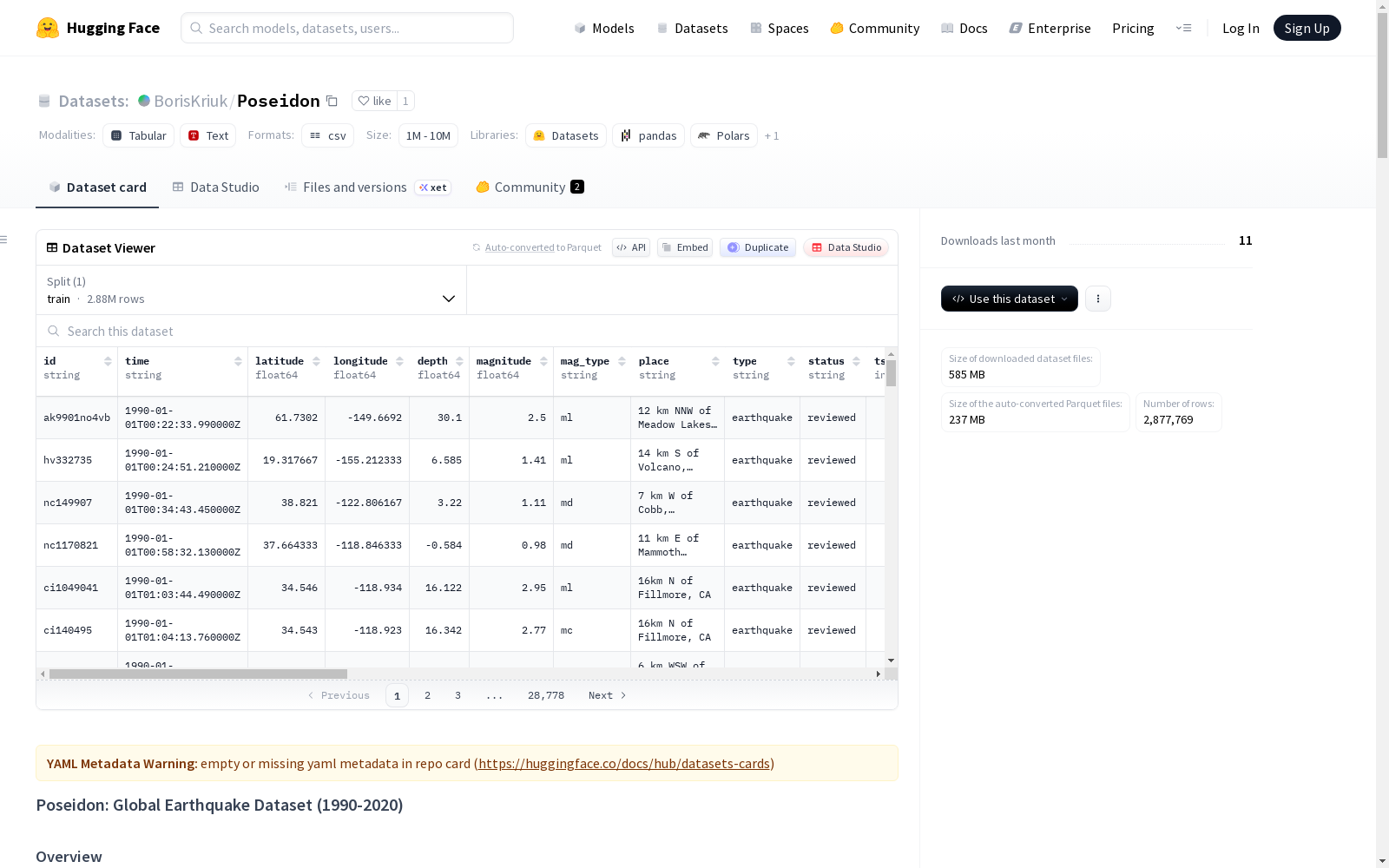The height and width of the screenshot is (868, 1389).
Task: Select the 14 km S of Volcano cell
Action: 677,460
